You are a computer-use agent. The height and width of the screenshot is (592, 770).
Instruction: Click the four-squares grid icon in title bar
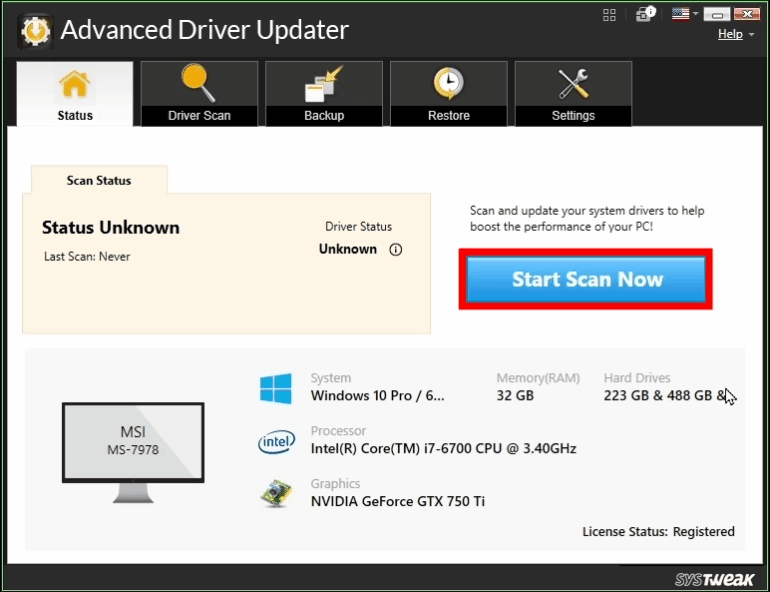click(x=610, y=14)
